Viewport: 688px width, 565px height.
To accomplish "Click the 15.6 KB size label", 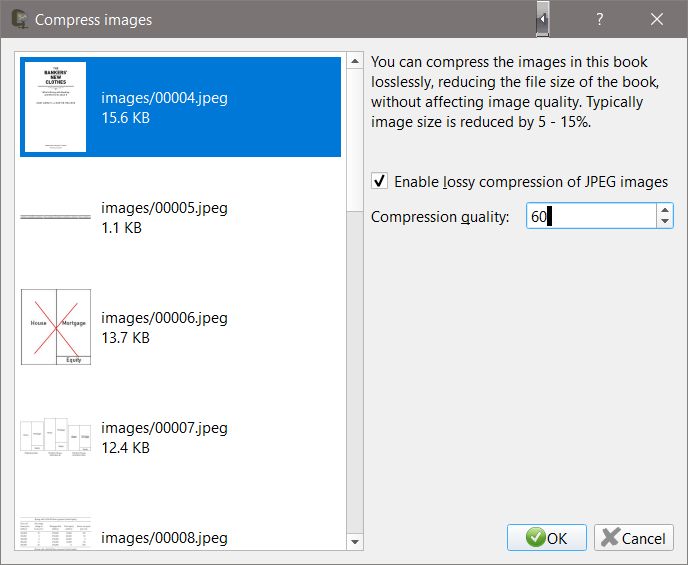I will point(125,118).
